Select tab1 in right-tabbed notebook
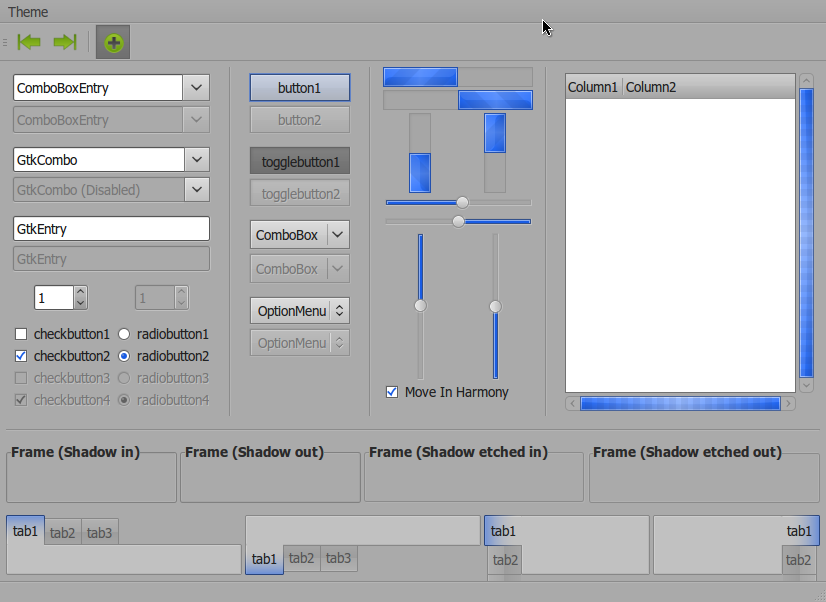826x602 pixels. pyautogui.click(x=799, y=531)
